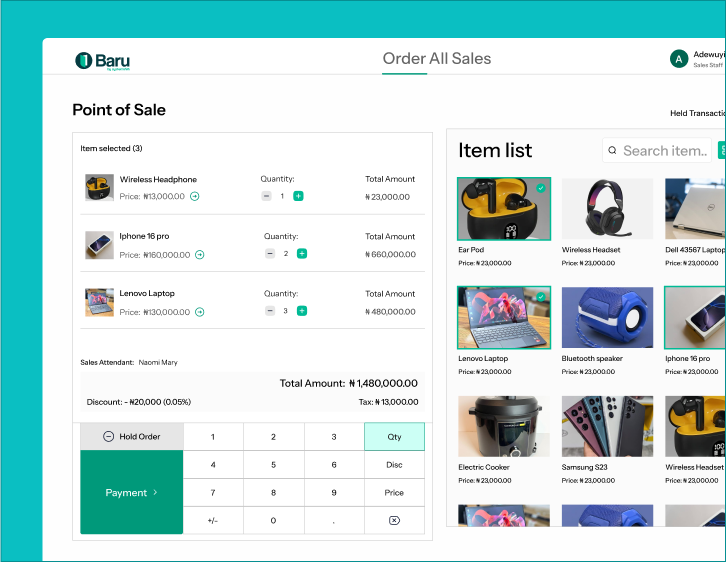Click the Item selected (3) label
Image resolution: width=726 pixels, height=562 pixels.
tap(111, 148)
